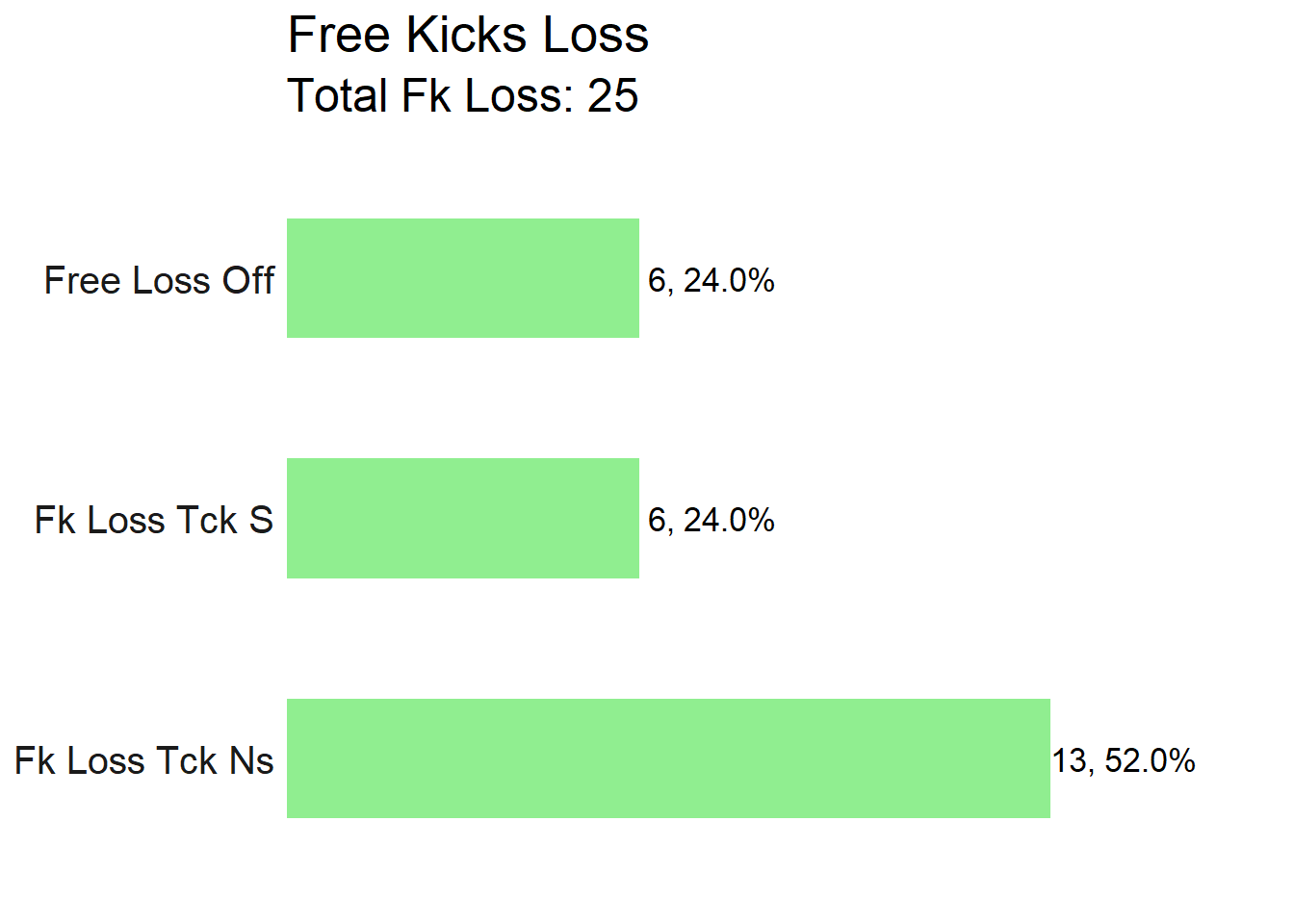The image size is (1294, 924).
Task: Click the Fk Loss Tck S bar
Action: point(463,518)
